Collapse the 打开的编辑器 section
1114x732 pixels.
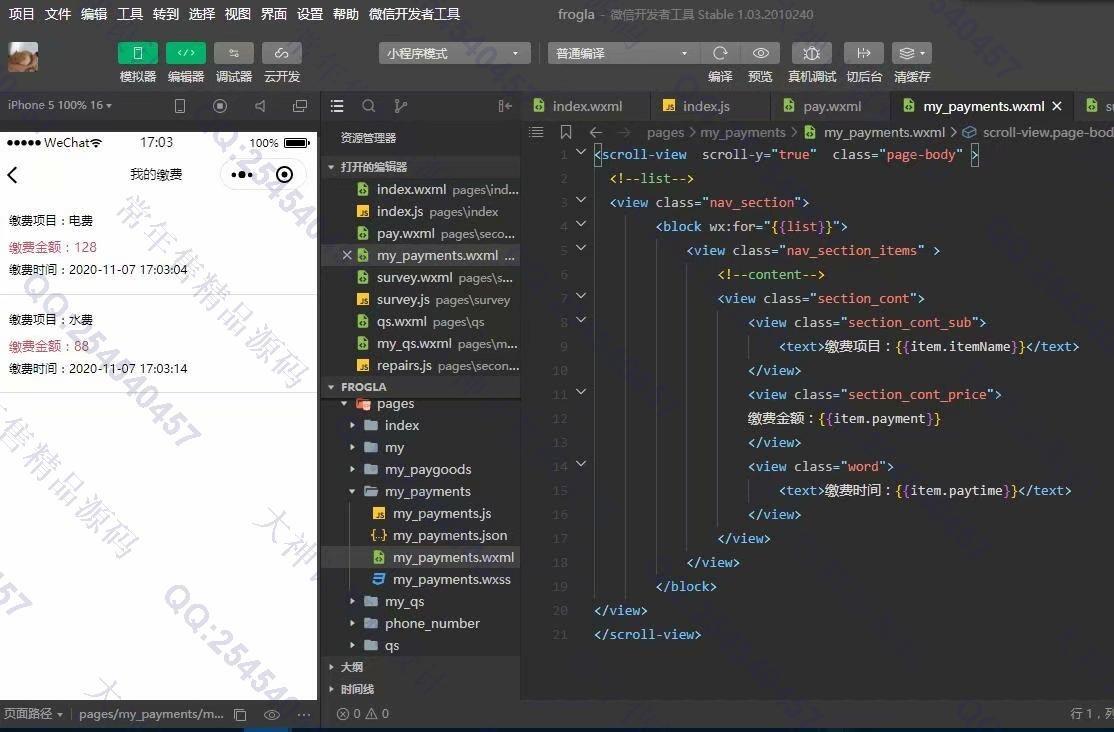(x=331, y=167)
